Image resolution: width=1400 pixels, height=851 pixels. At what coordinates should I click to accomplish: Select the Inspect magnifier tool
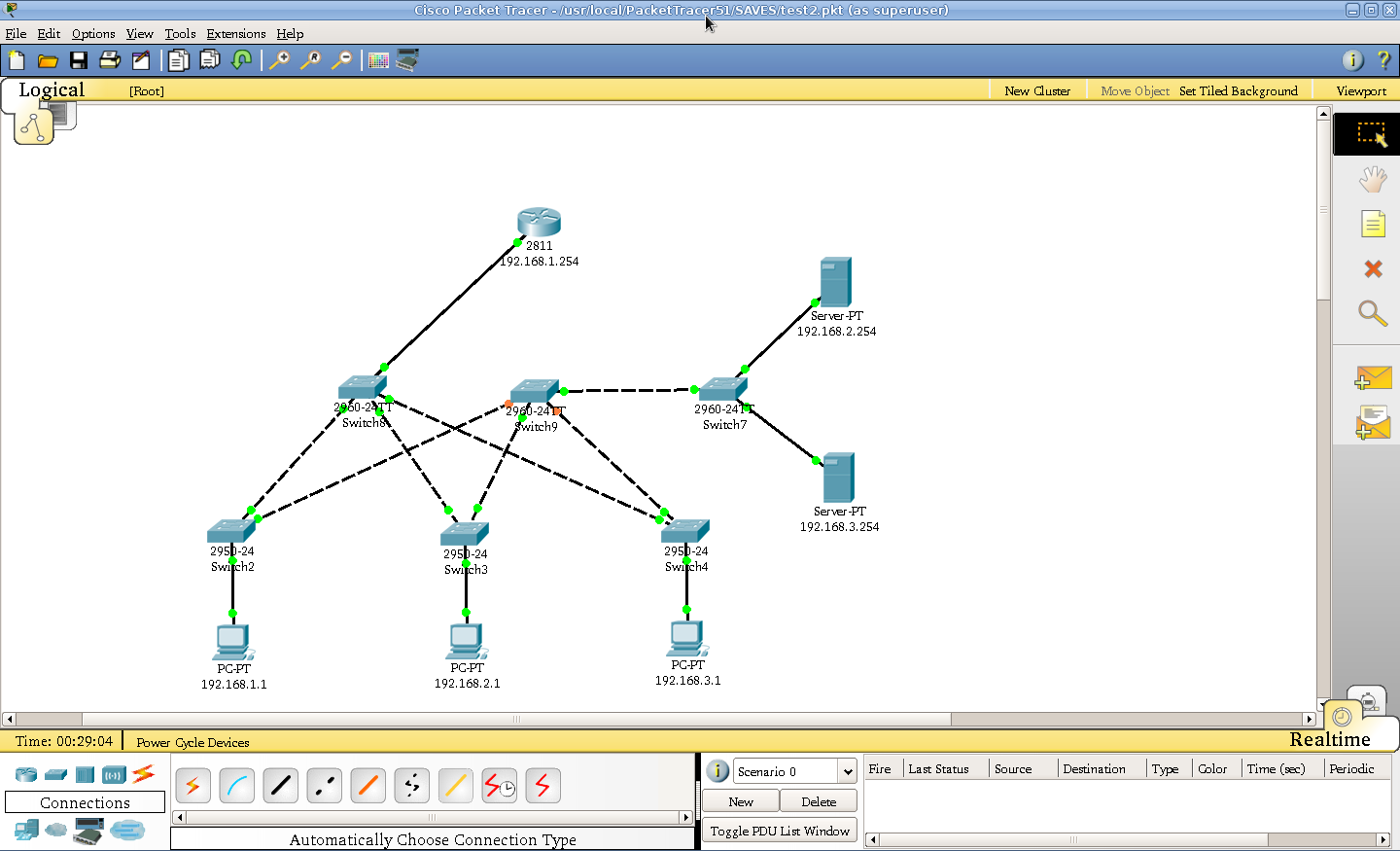point(1372,314)
